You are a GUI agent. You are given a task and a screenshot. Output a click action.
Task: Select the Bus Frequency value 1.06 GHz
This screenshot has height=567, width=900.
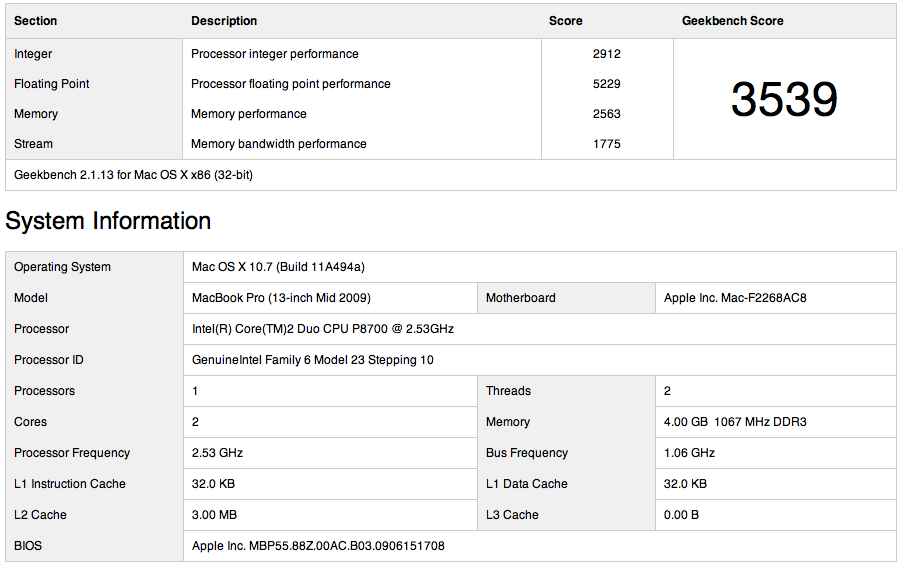689,453
